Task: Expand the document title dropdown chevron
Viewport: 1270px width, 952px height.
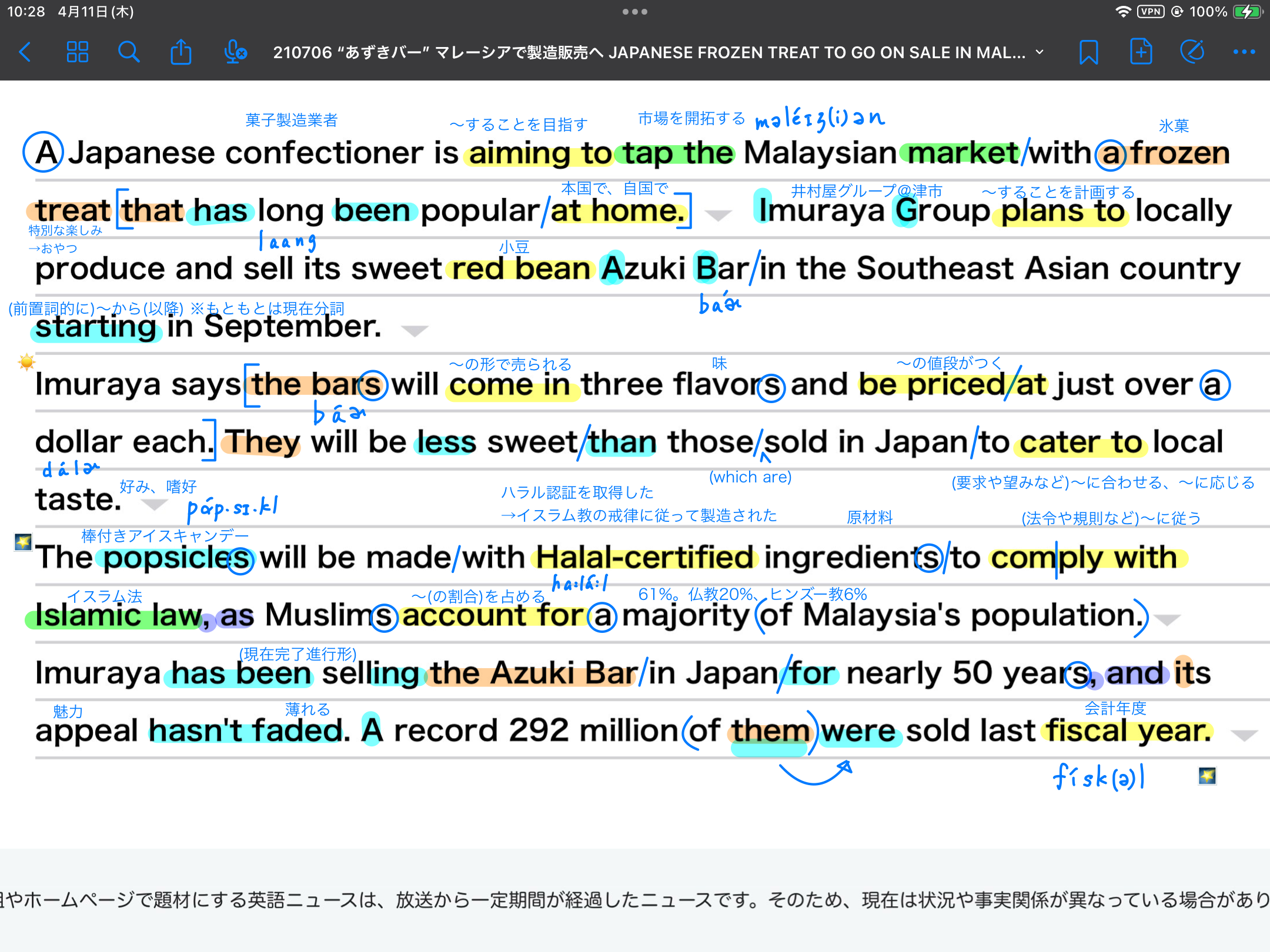Action: (x=1040, y=52)
